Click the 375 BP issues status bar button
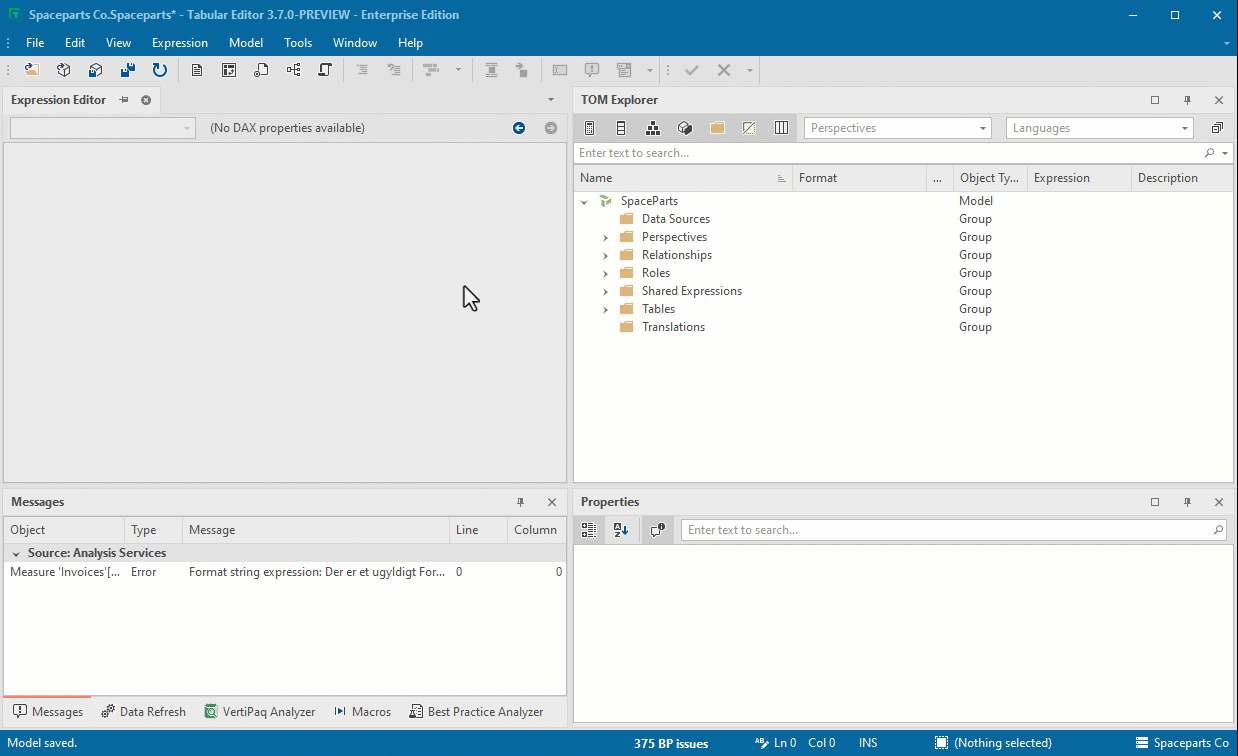The image size is (1238, 756). click(670, 743)
